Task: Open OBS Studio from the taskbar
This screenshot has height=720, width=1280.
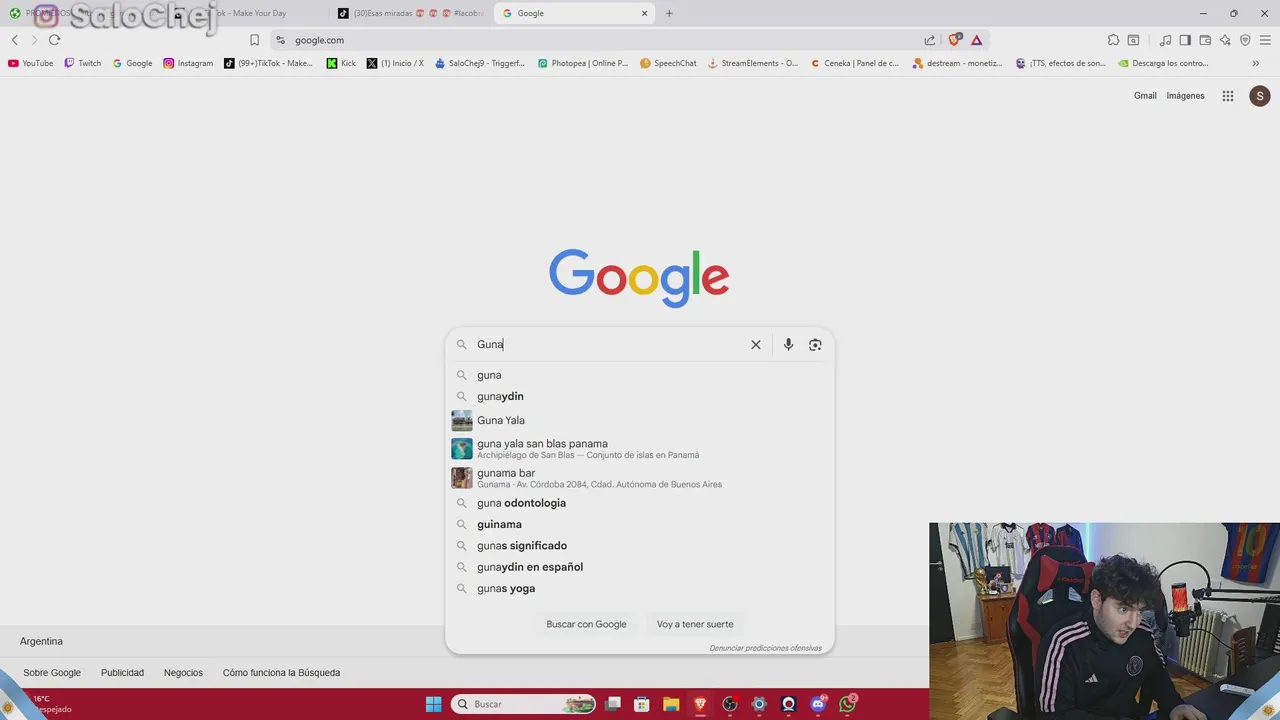Action: click(730, 704)
